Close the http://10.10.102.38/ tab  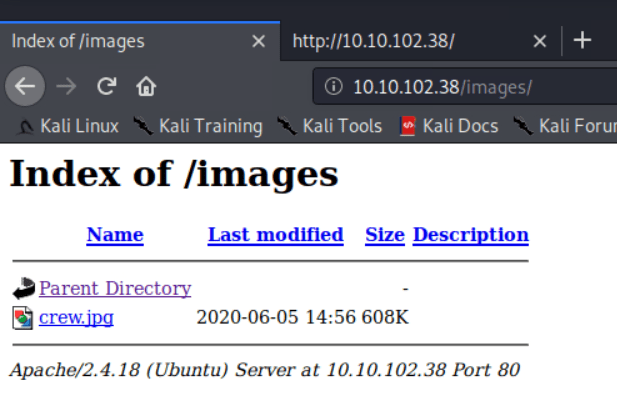point(540,42)
